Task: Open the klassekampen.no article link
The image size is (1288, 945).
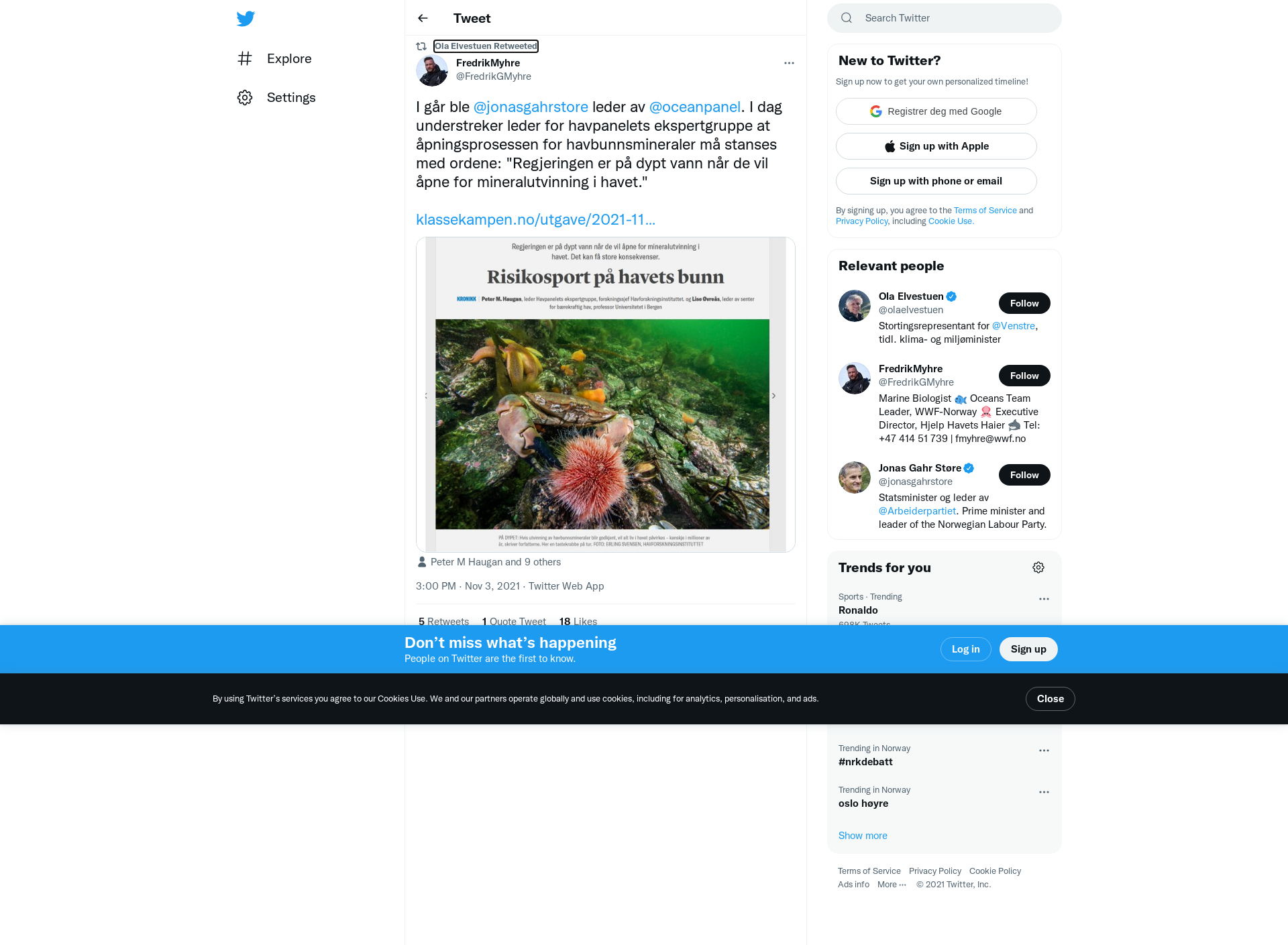Action: 535,219
